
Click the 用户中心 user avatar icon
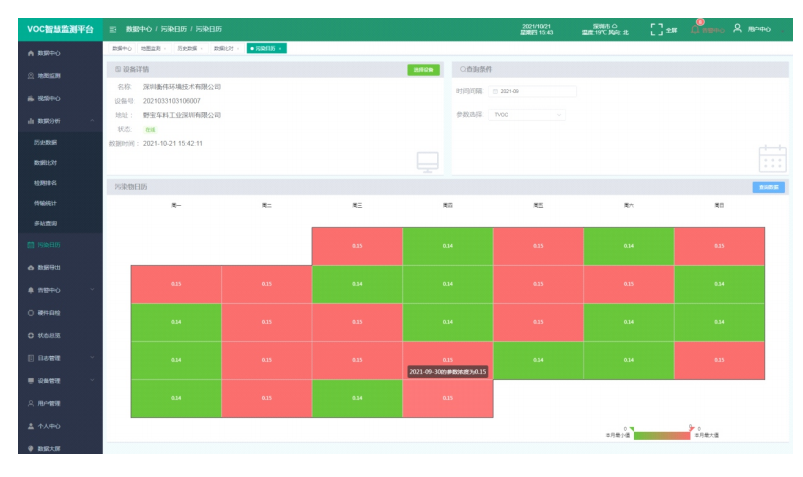pos(737,28)
